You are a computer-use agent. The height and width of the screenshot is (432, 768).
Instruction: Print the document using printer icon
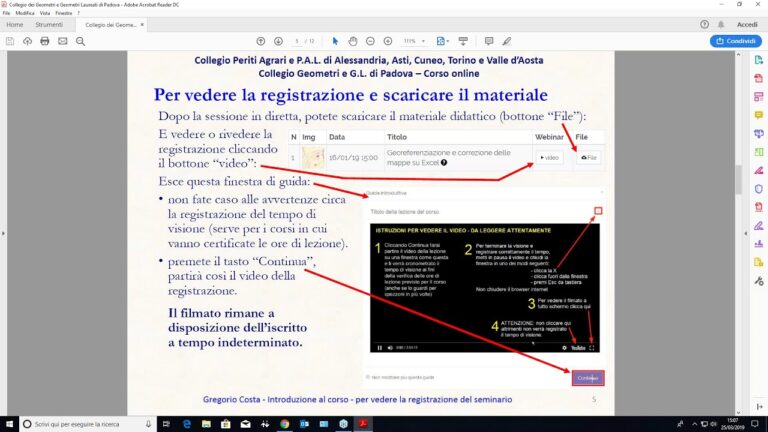45,41
